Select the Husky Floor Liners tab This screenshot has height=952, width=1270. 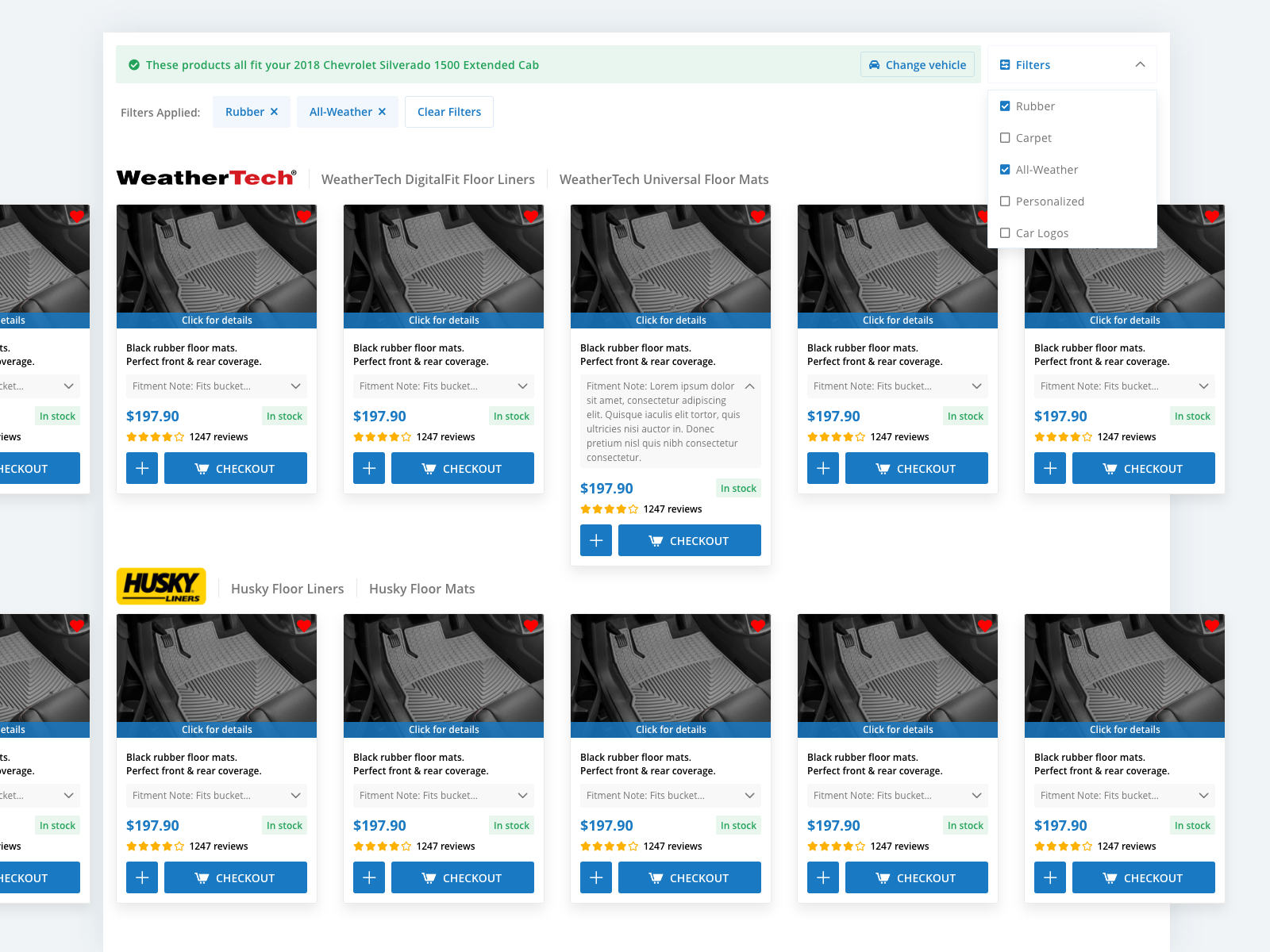coord(287,589)
